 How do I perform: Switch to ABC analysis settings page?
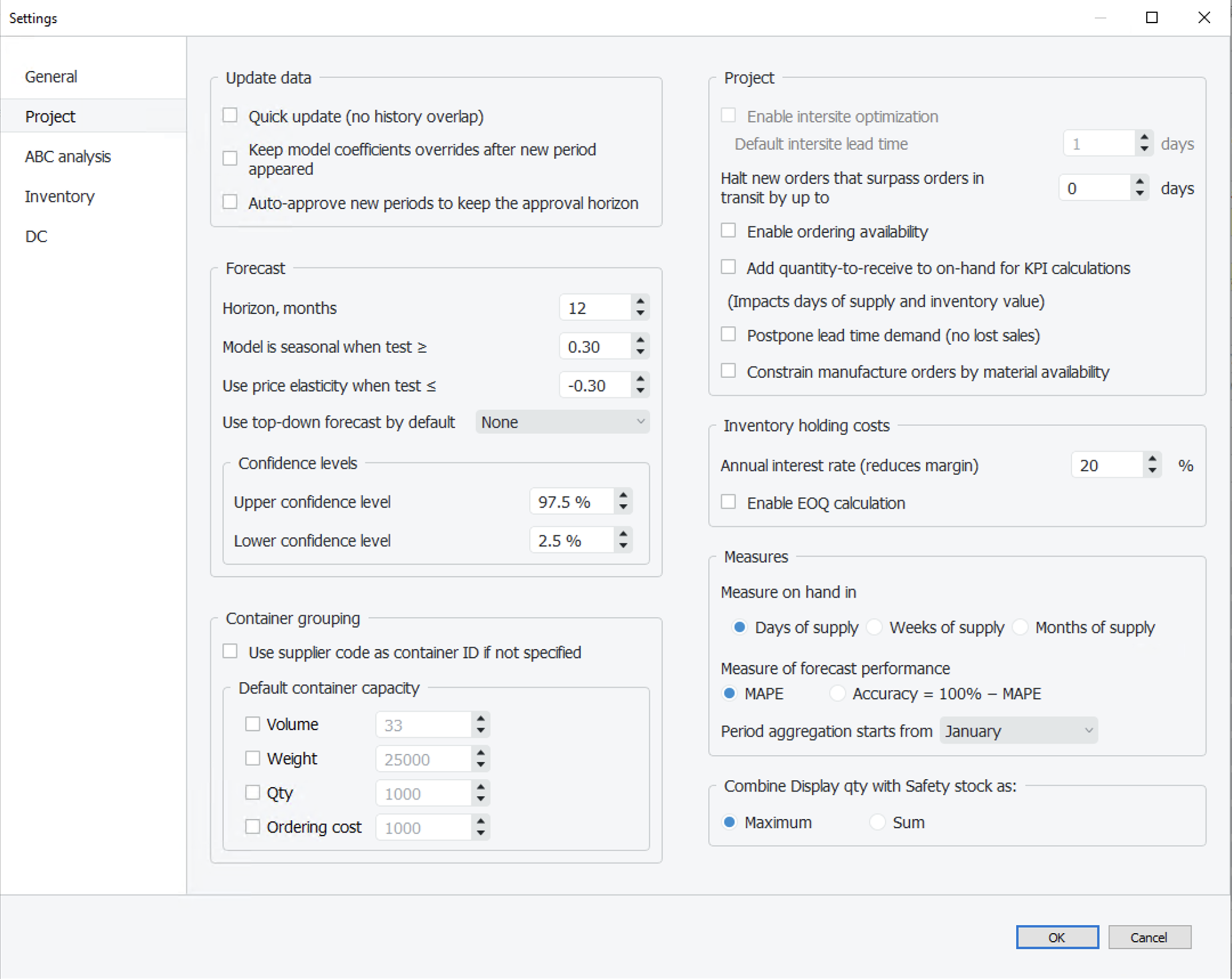(x=67, y=156)
